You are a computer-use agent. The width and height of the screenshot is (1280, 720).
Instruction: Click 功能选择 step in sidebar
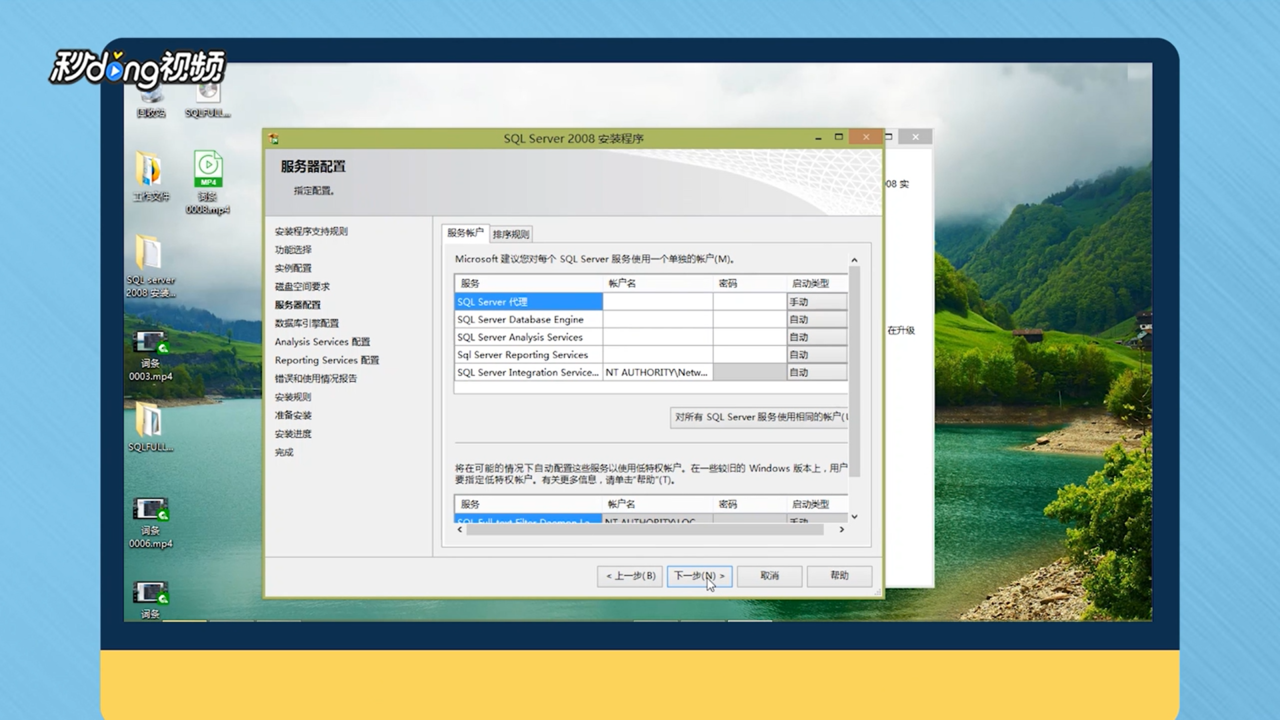pos(293,250)
